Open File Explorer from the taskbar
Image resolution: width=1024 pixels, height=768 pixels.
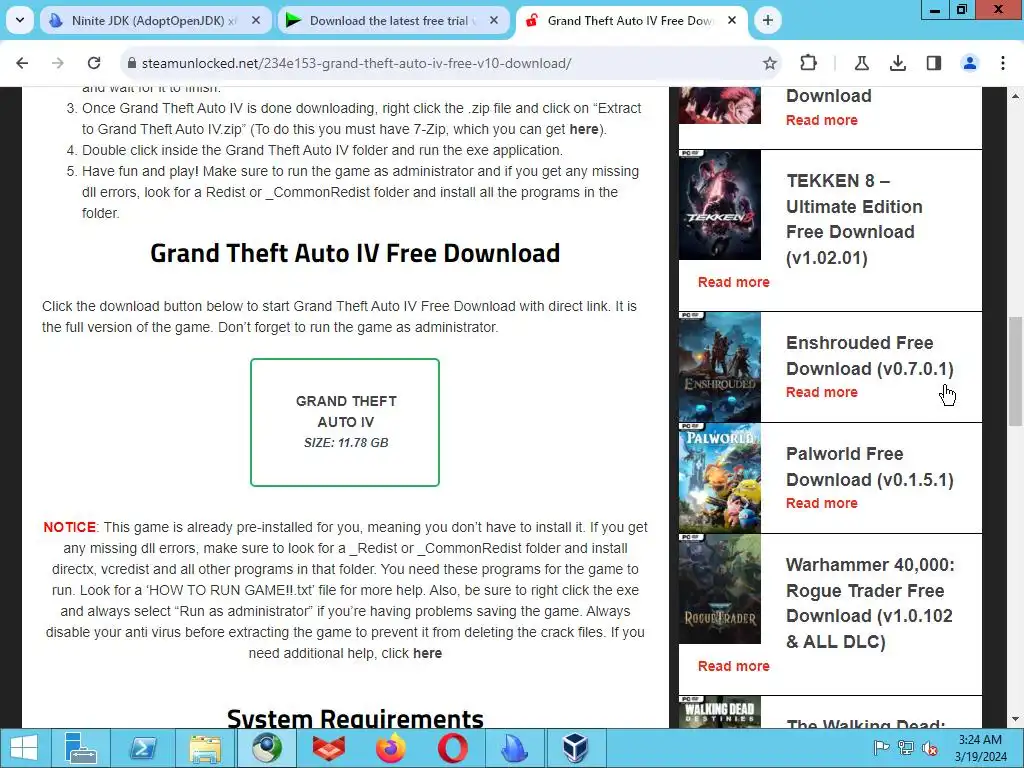[205, 748]
